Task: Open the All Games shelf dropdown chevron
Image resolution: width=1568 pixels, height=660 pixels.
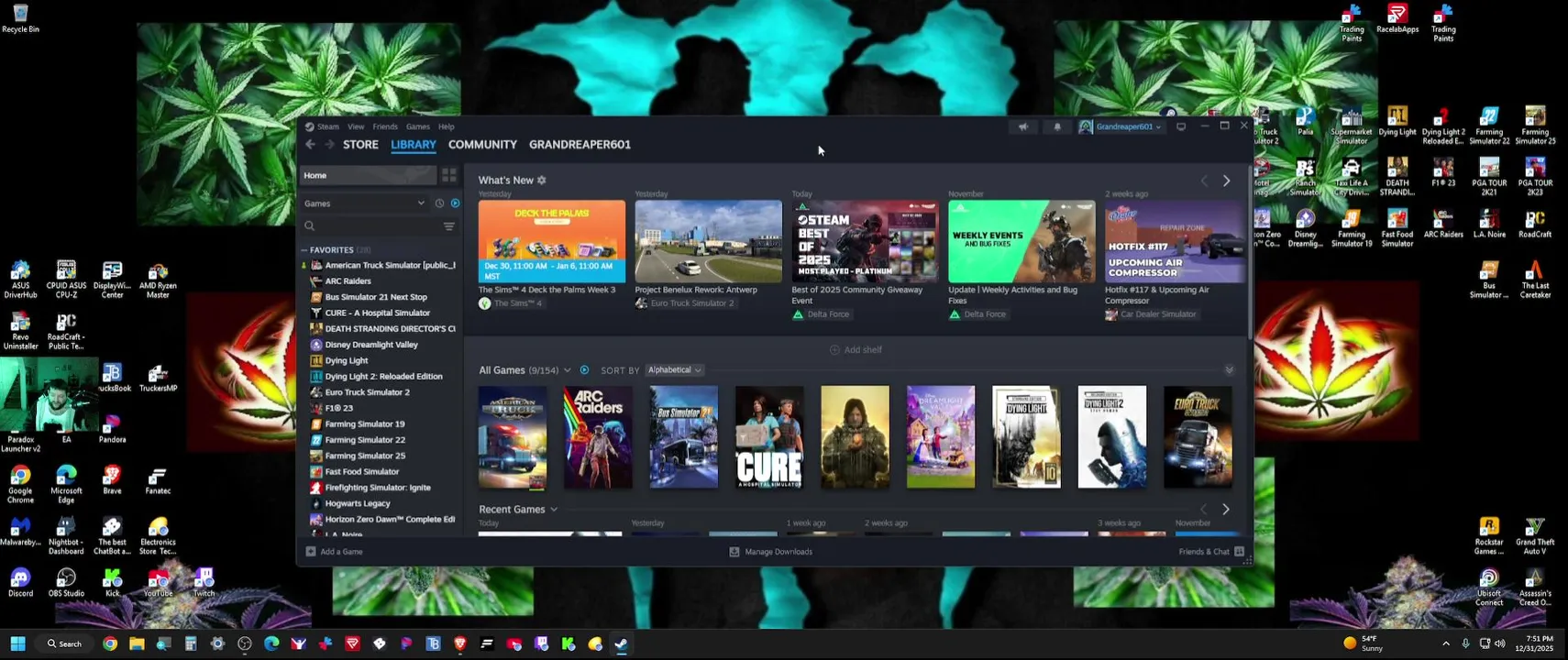Action: (567, 370)
